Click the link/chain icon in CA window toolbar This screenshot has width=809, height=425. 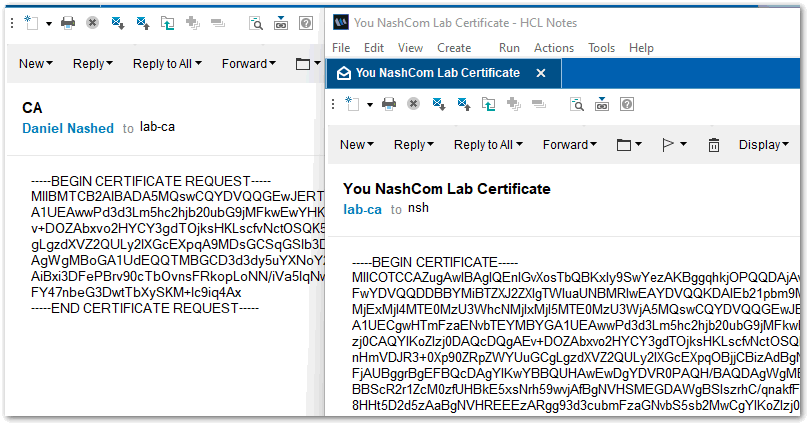(x=281, y=23)
